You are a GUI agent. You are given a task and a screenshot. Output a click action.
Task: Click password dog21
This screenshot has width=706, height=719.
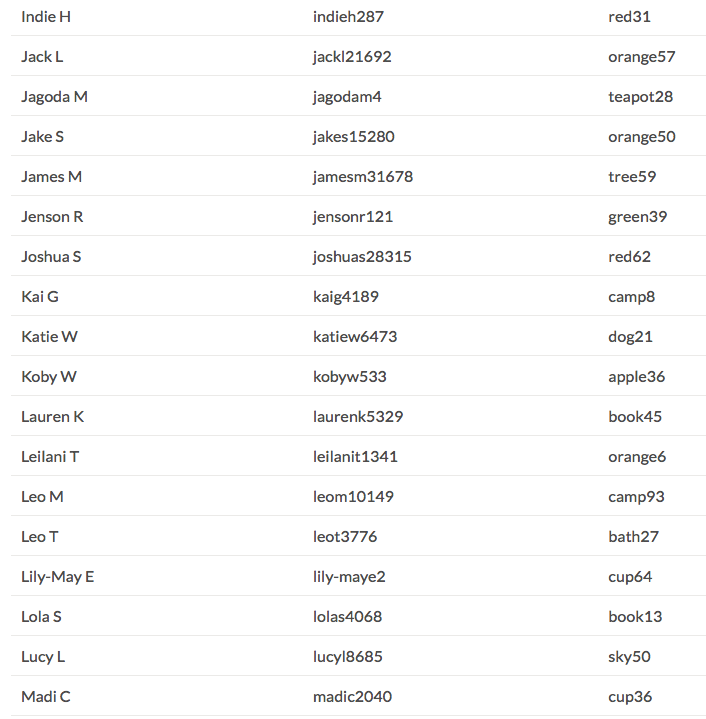click(x=630, y=337)
